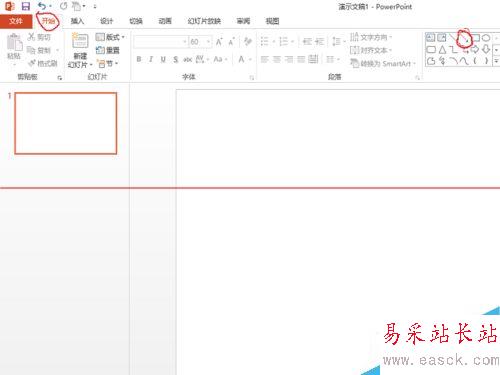The image size is (500, 375).
Task: Open the font group dialog launcher
Action: (x=252, y=78)
